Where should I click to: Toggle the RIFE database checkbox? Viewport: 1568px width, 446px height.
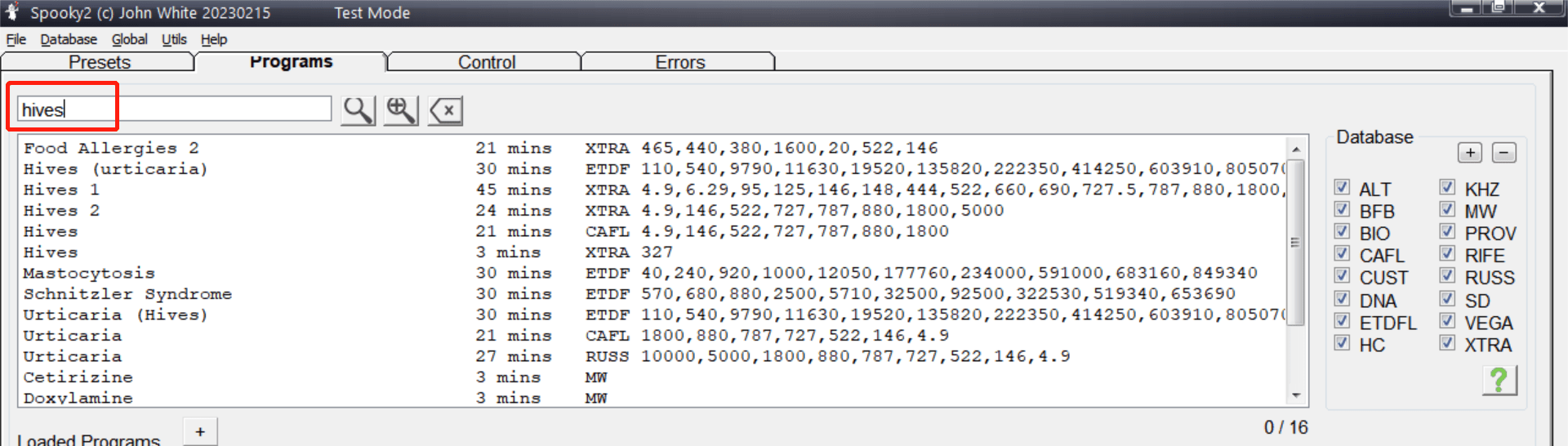pos(1447,253)
